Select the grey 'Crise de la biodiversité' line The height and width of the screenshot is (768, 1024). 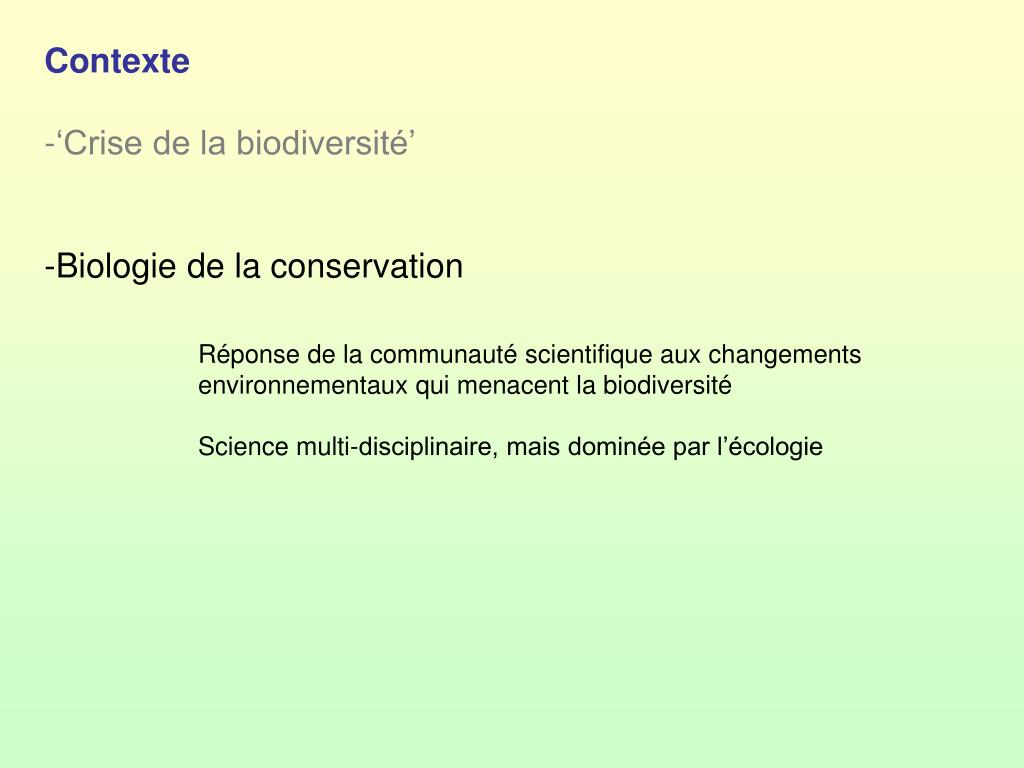[x=230, y=143]
